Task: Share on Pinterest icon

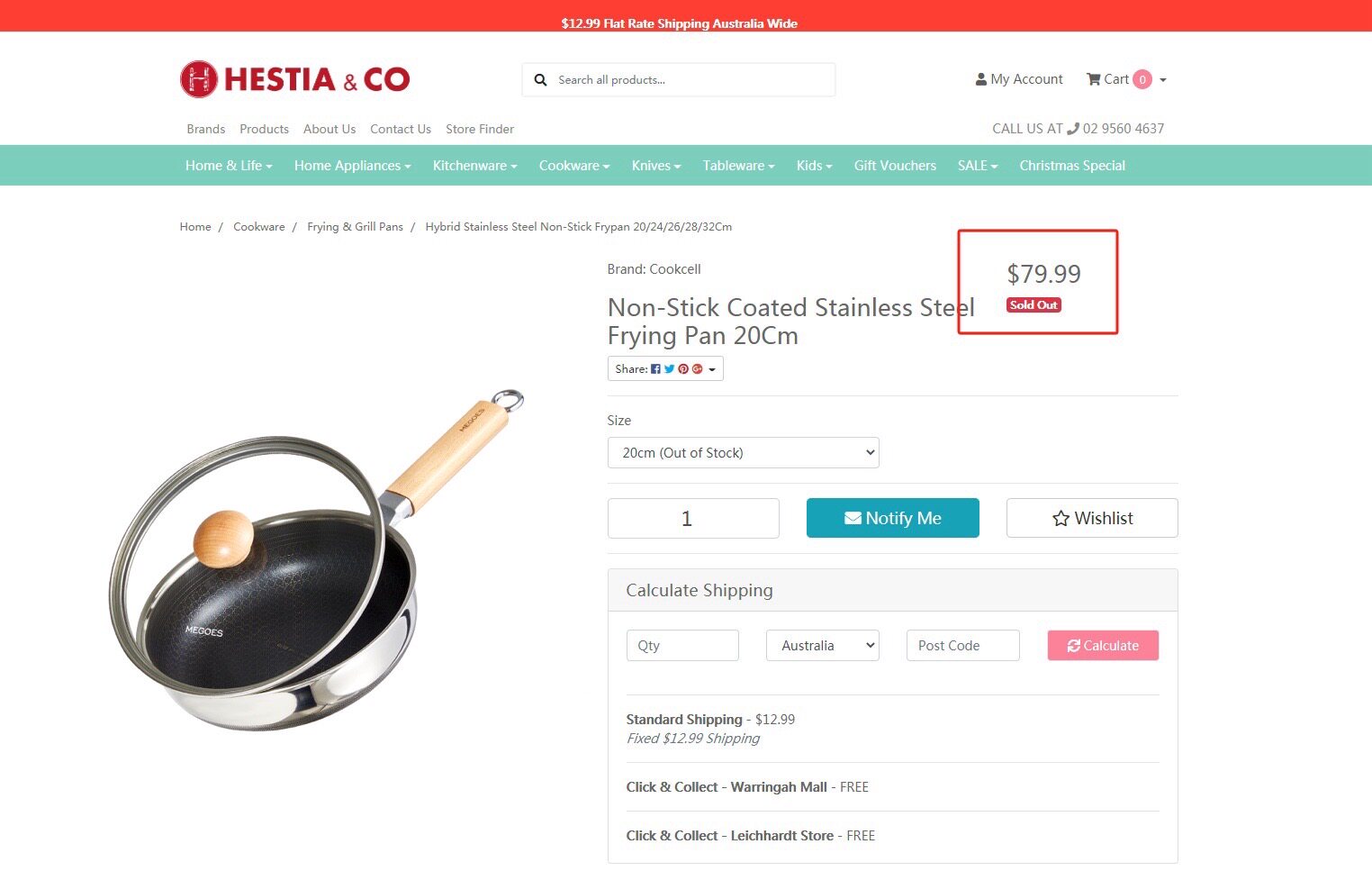Action: [x=683, y=369]
